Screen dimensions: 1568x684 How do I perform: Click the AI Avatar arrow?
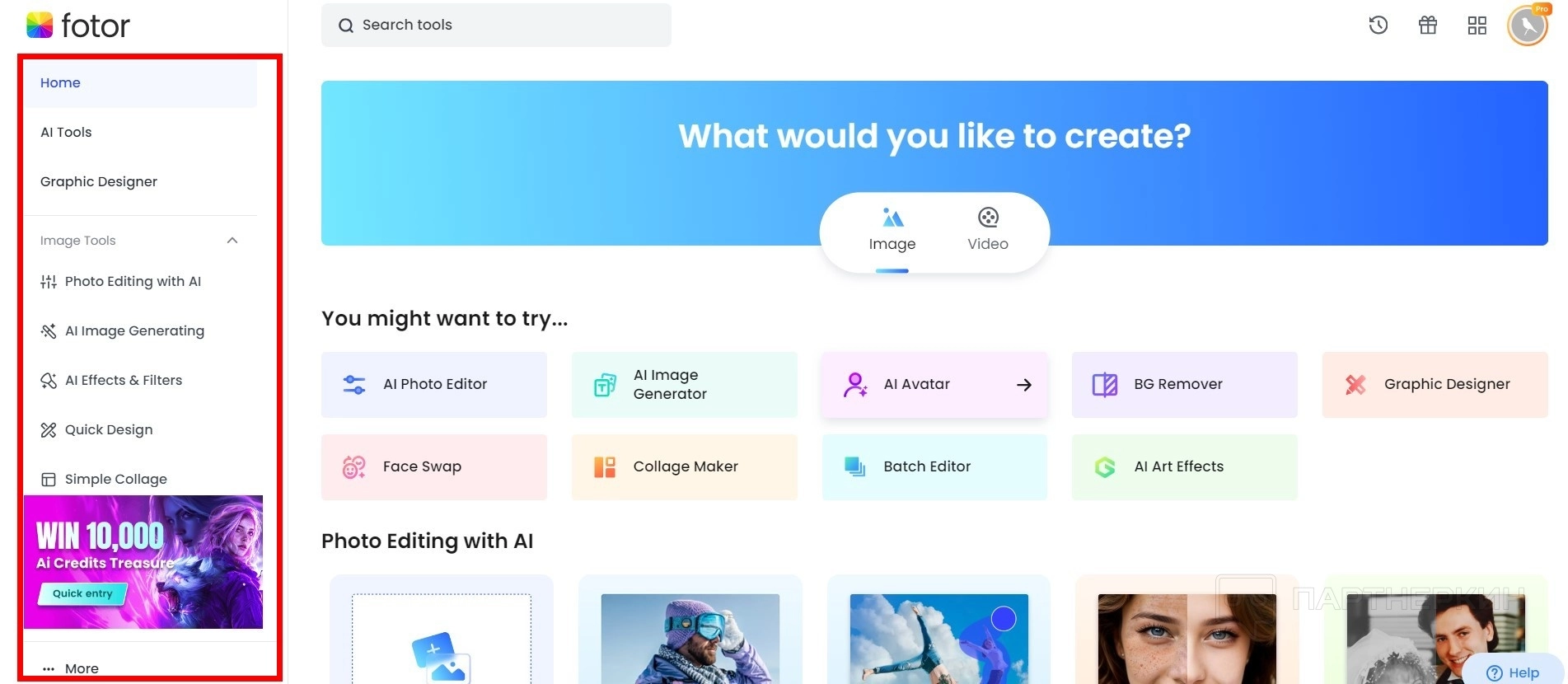point(1024,385)
